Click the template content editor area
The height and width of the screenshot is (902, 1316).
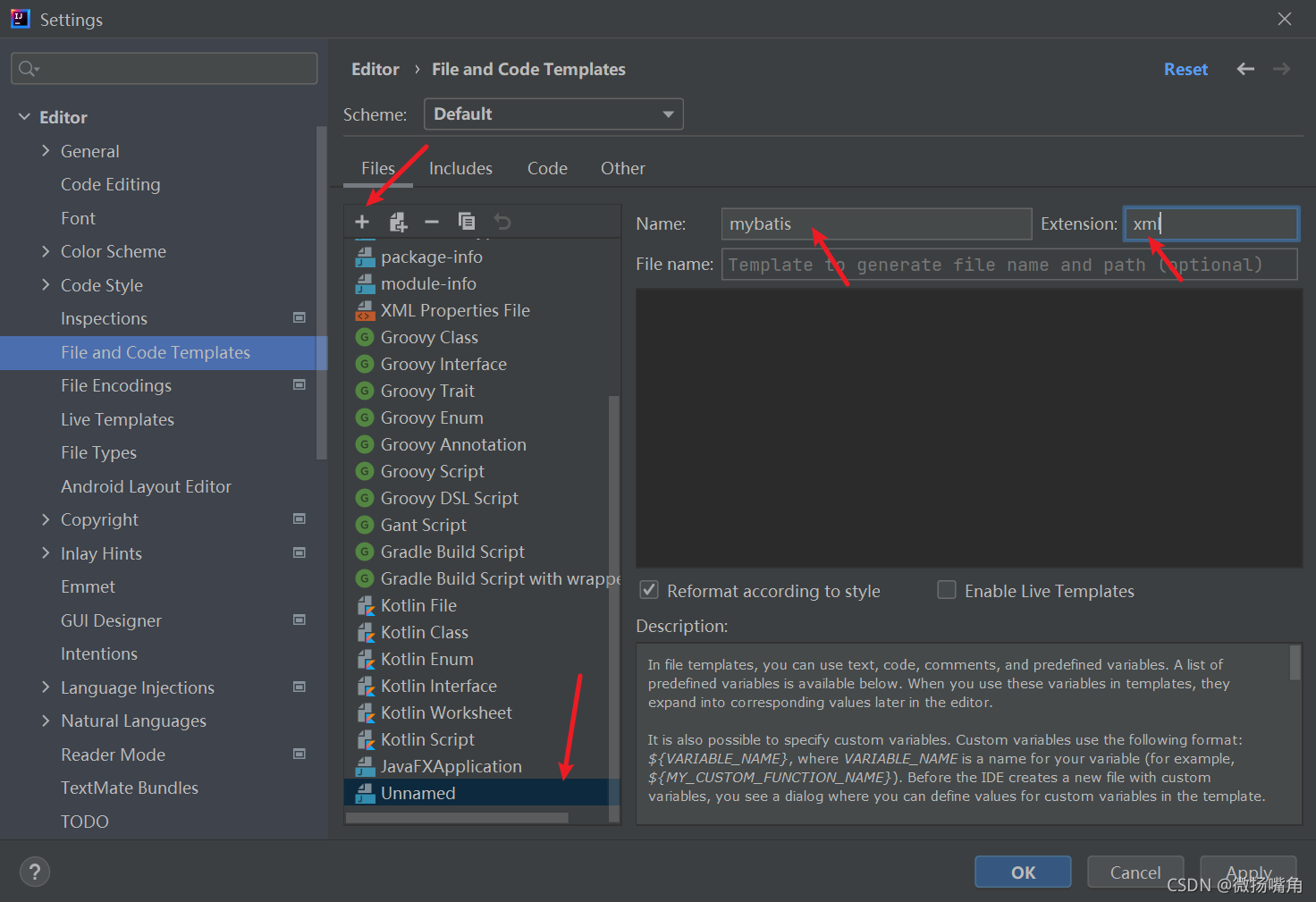[x=969, y=428]
